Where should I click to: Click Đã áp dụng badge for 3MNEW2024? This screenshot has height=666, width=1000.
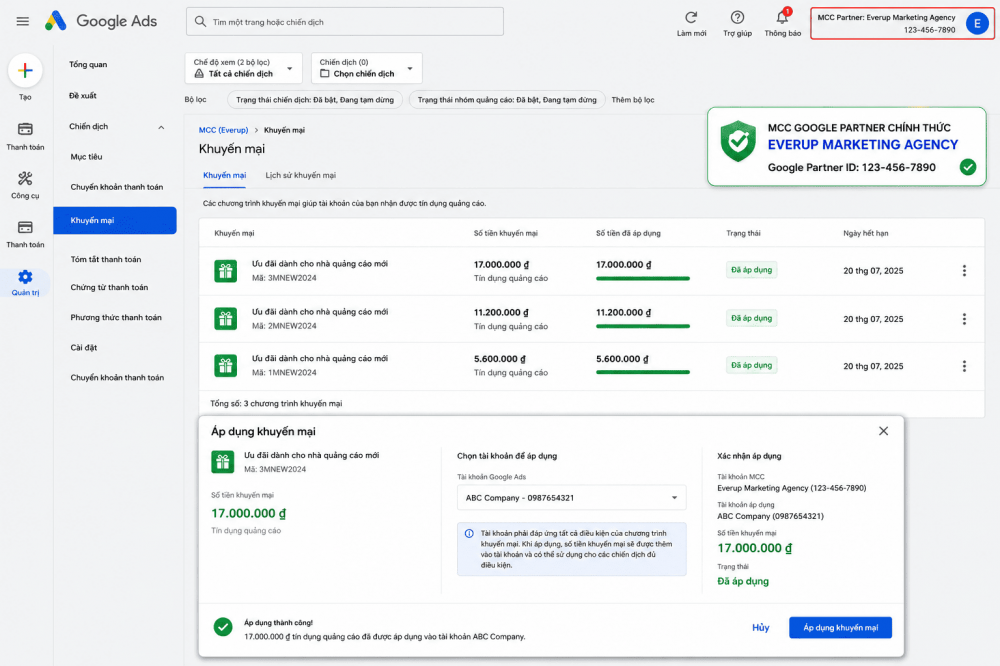pos(751,270)
